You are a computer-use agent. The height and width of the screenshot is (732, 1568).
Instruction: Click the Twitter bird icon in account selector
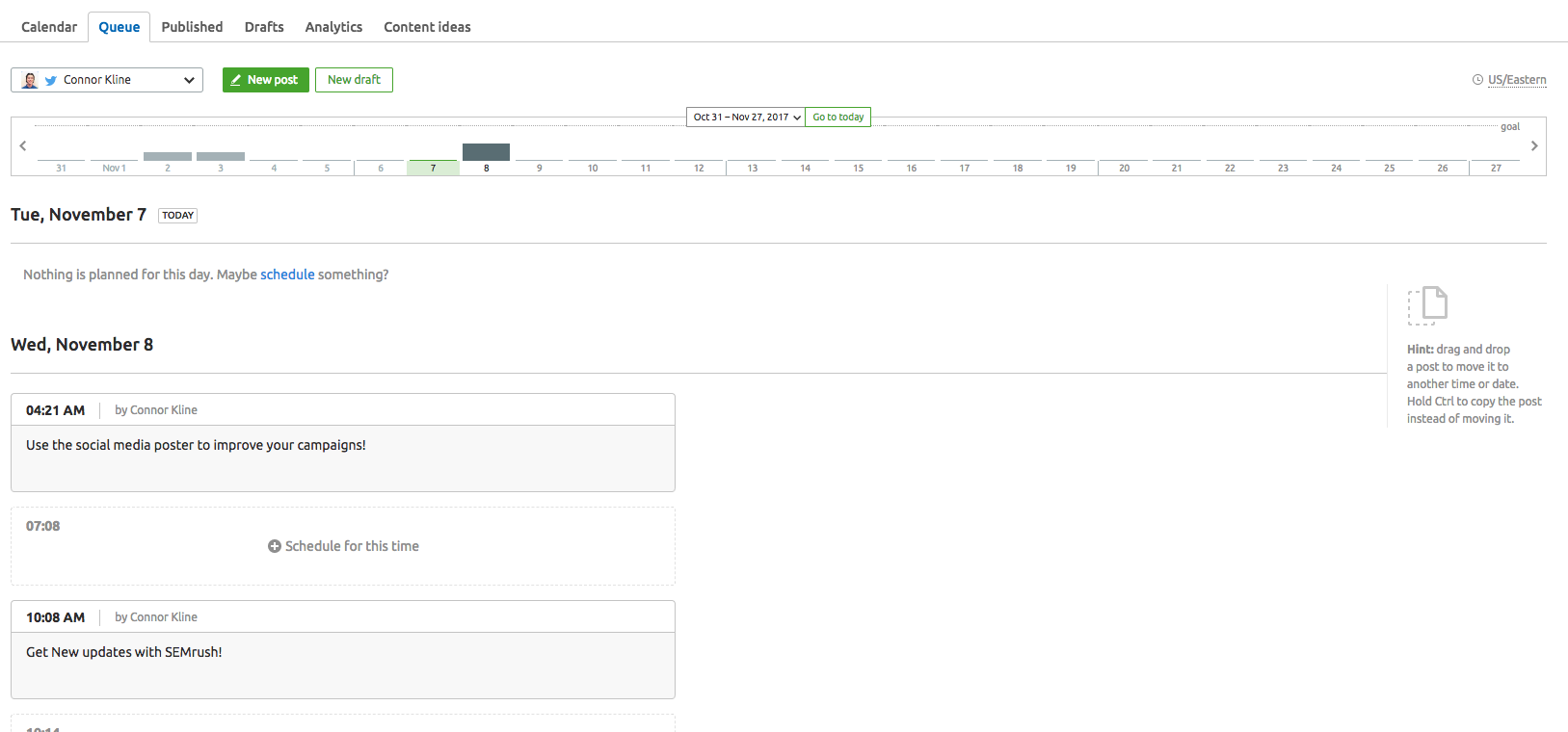coord(51,81)
